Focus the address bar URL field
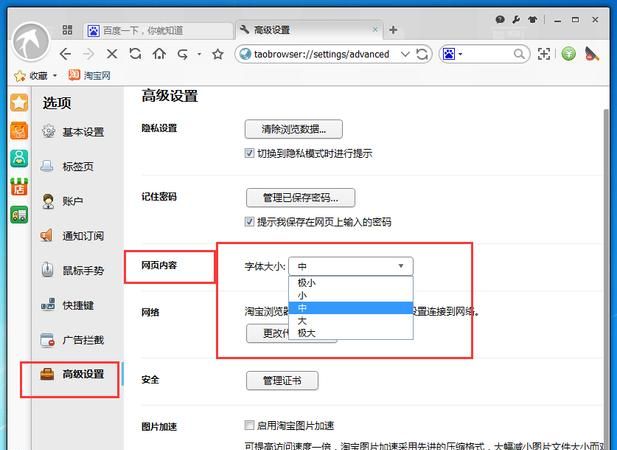This screenshot has height=450, width=617. 321,54
